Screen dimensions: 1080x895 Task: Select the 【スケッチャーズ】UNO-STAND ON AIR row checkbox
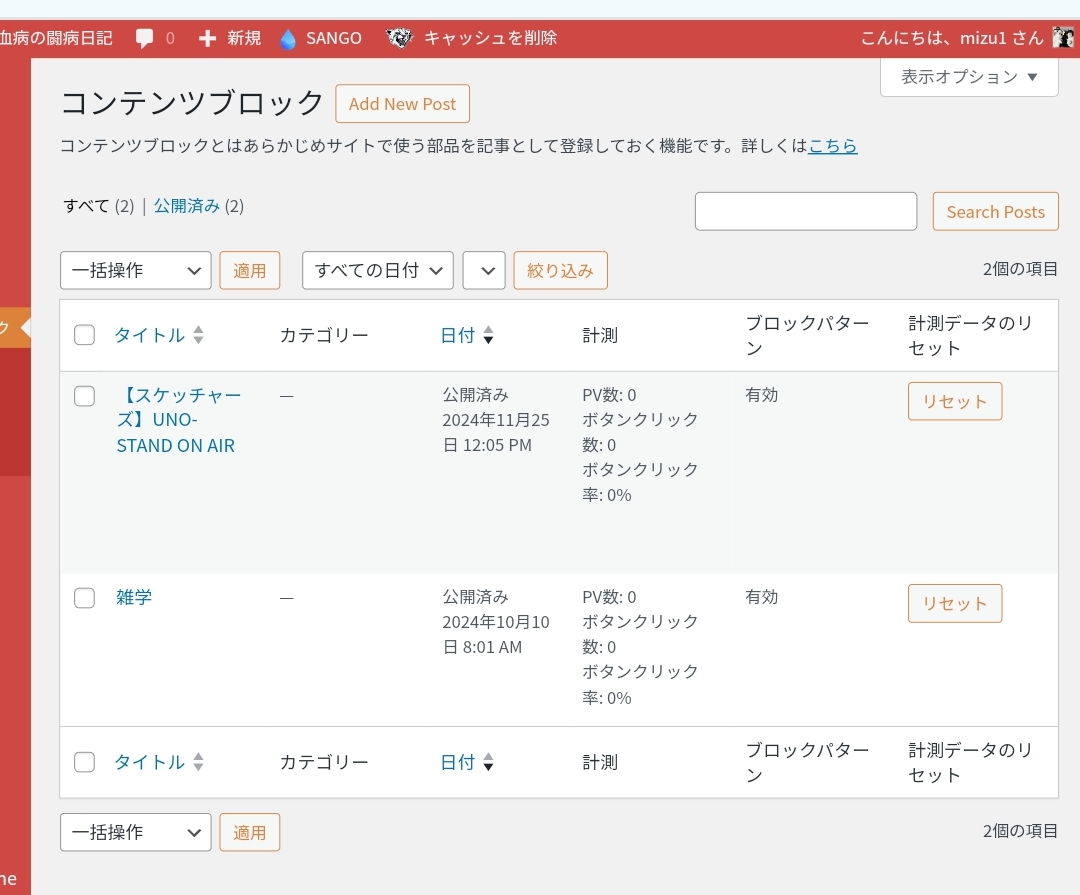point(84,395)
